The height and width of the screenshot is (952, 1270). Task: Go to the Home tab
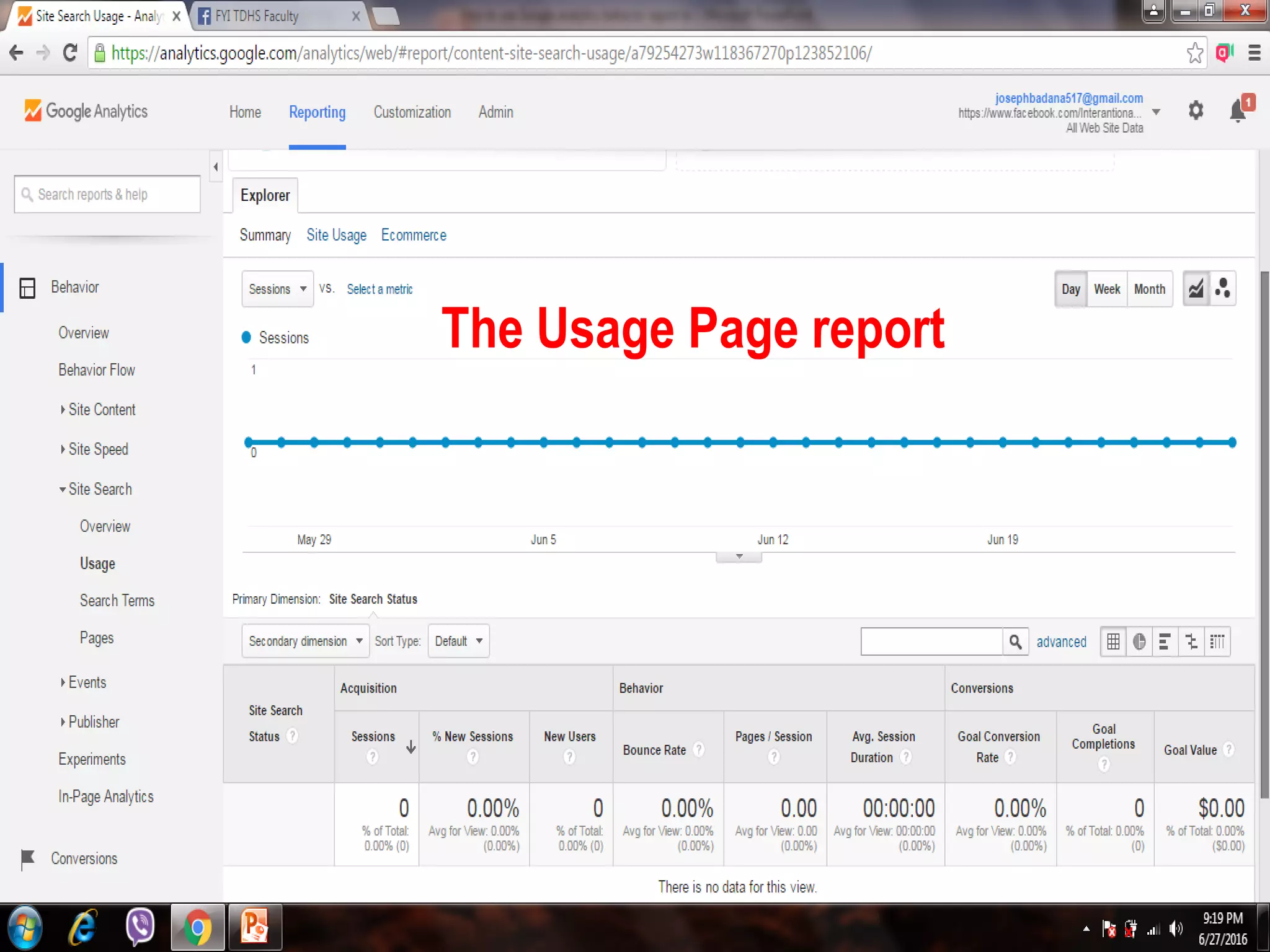[245, 112]
